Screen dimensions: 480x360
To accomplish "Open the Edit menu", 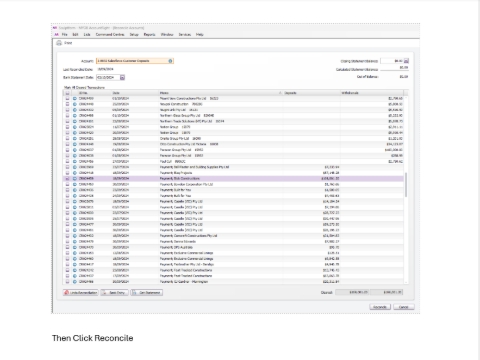I will pos(75,34).
